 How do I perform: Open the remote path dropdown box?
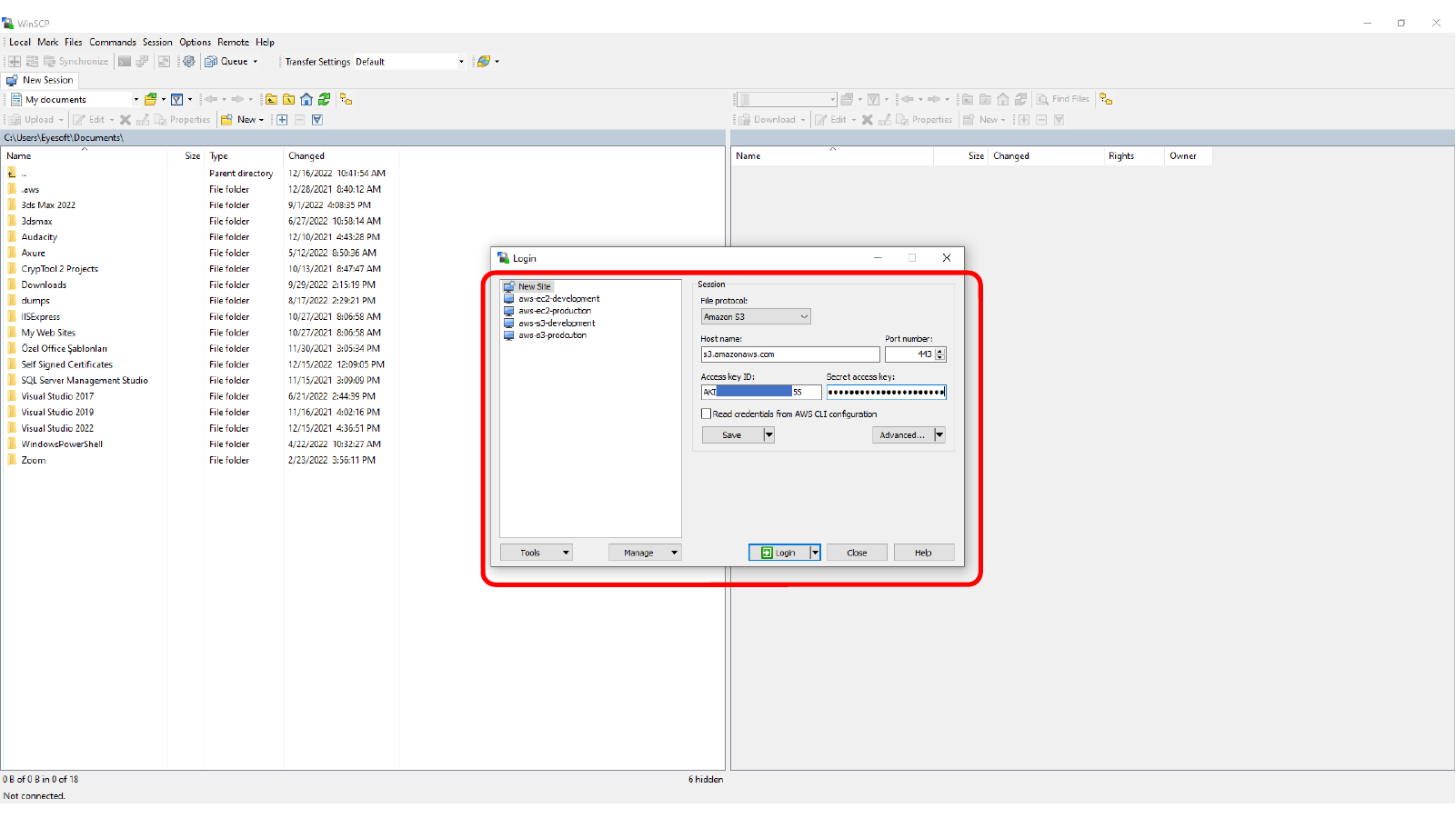[x=786, y=100]
